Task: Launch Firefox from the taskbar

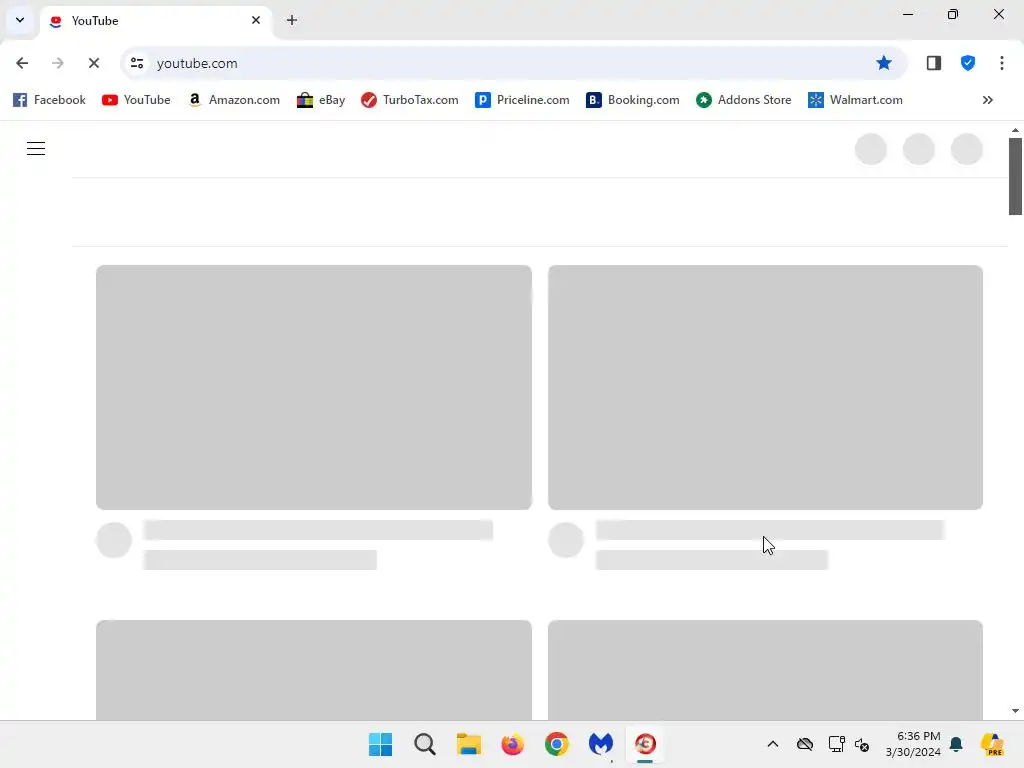Action: coord(513,744)
